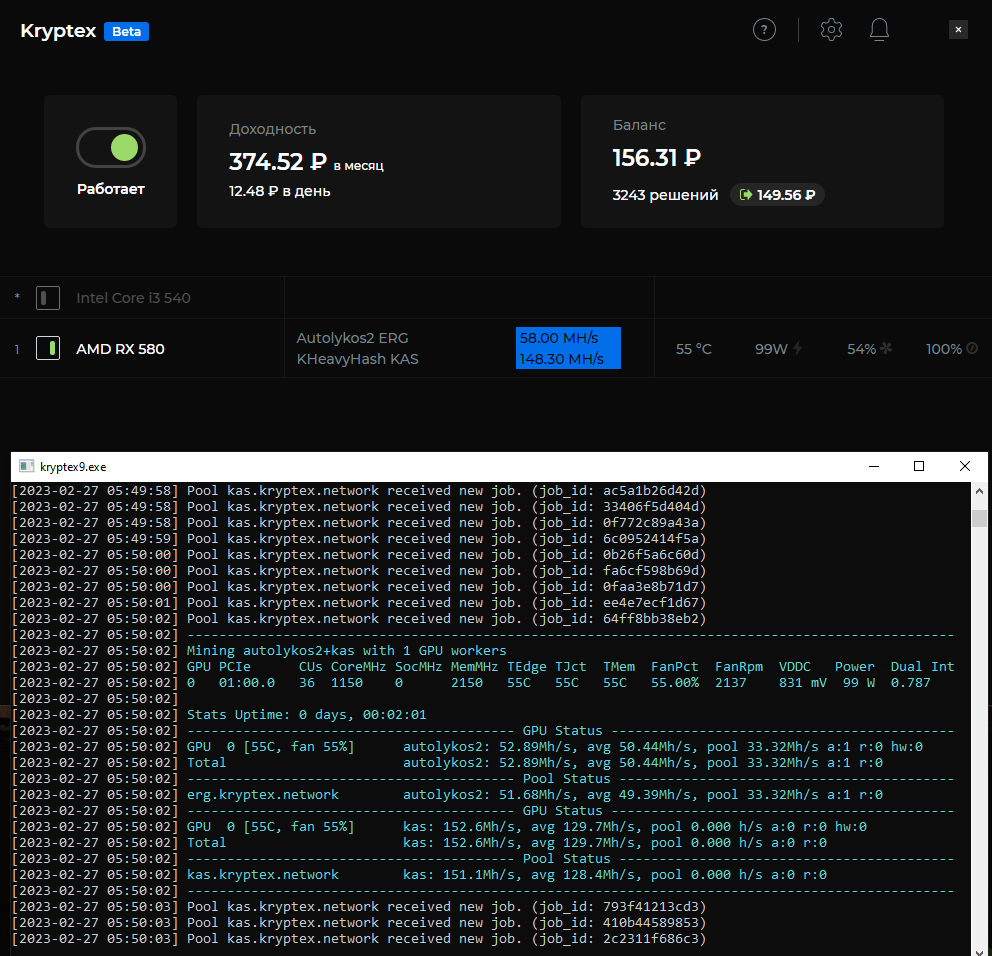The image size is (992, 956).
Task: Click the Autolykos2 ERG algorithm text
Action: point(352,338)
